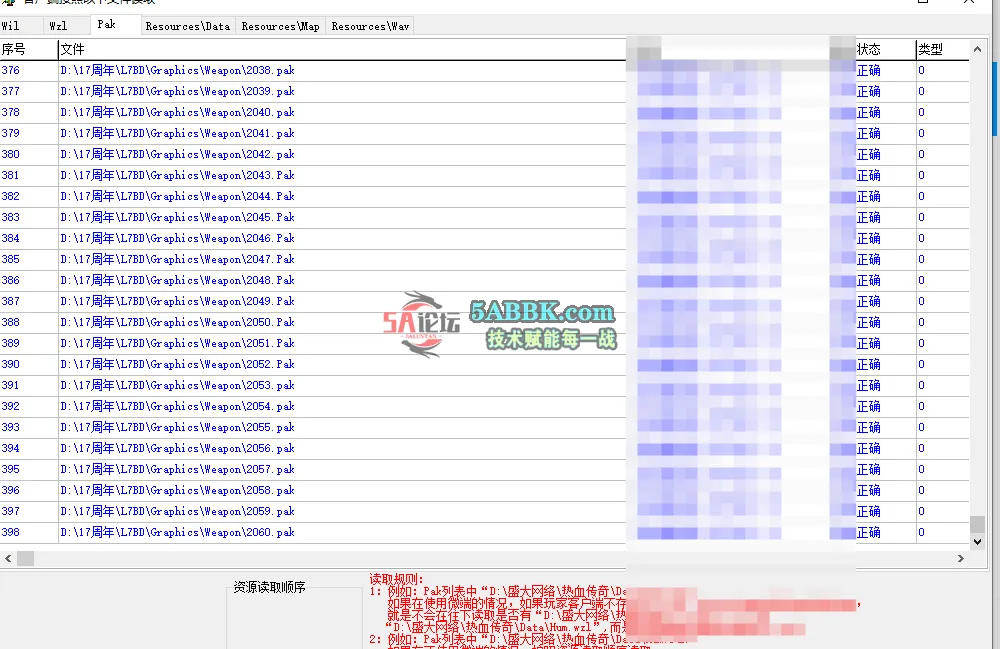Click 正确 status in row 377

coord(869,91)
